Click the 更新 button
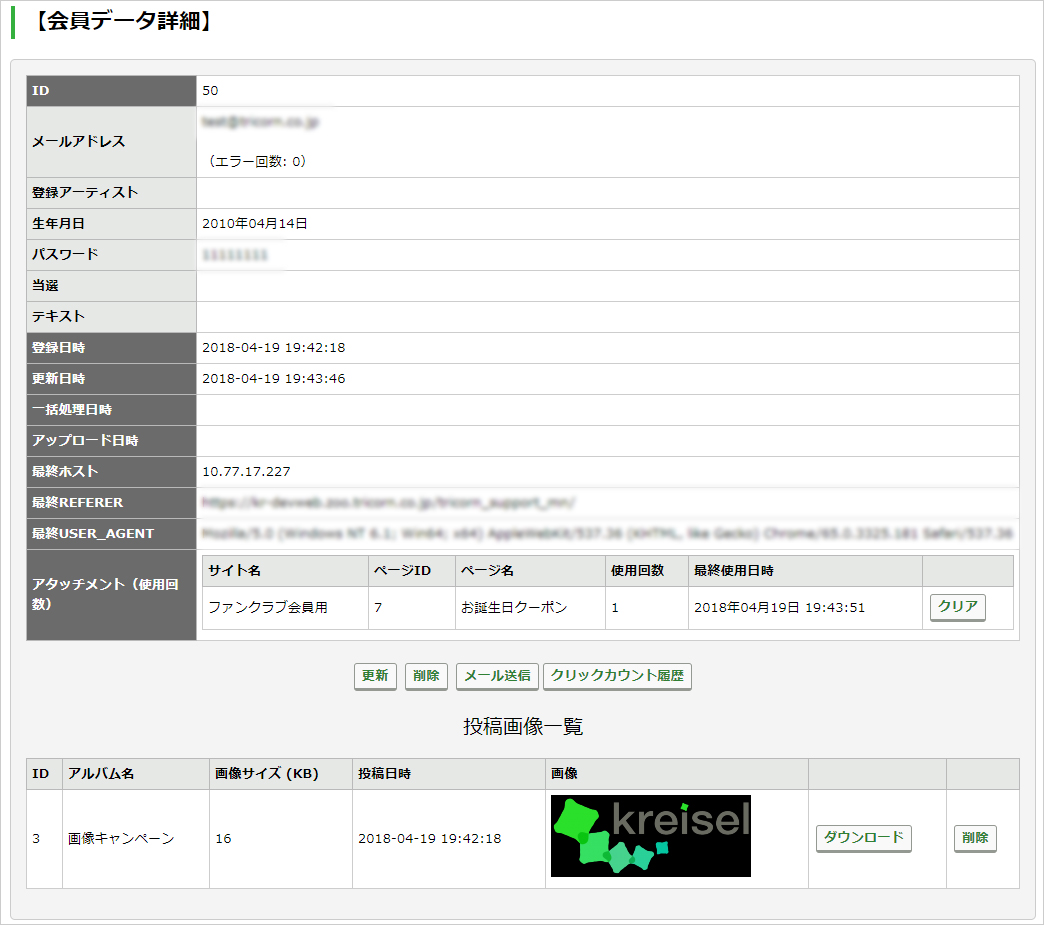1044x925 pixels. point(375,676)
